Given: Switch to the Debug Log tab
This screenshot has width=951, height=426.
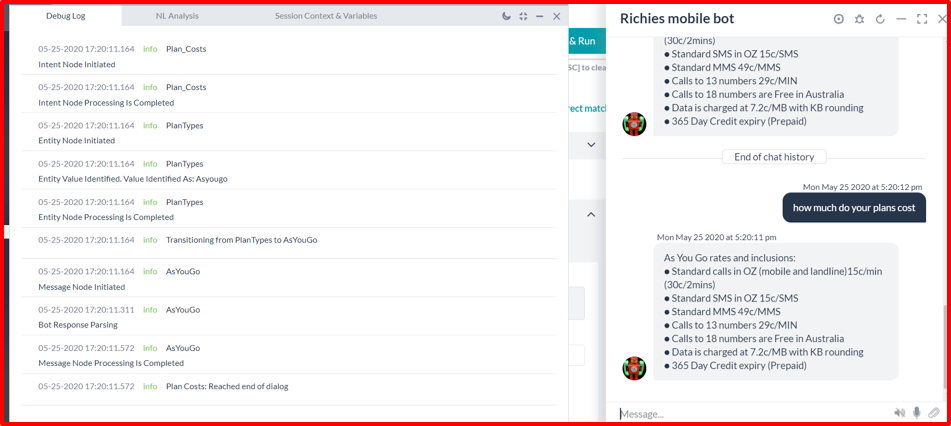Looking at the screenshot, I should point(66,16).
